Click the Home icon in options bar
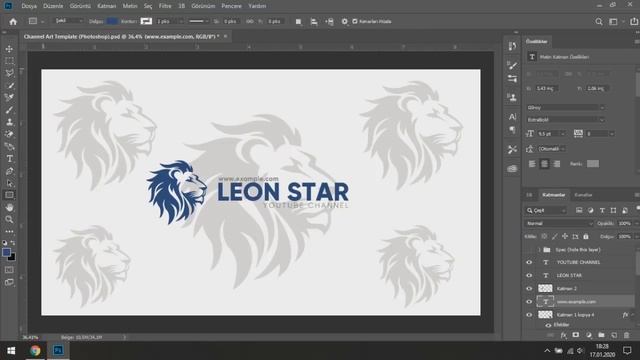The height and width of the screenshot is (360, 640). tap(13, 21)
